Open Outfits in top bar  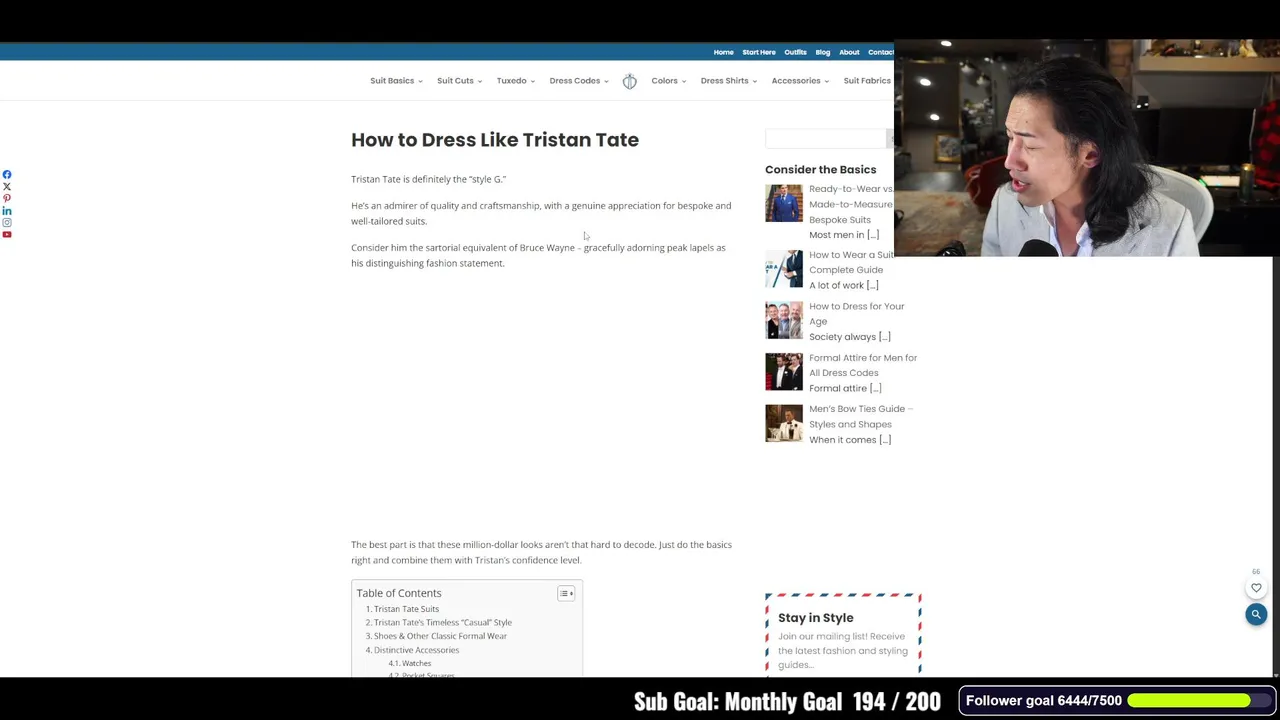[x=795, y=52]
